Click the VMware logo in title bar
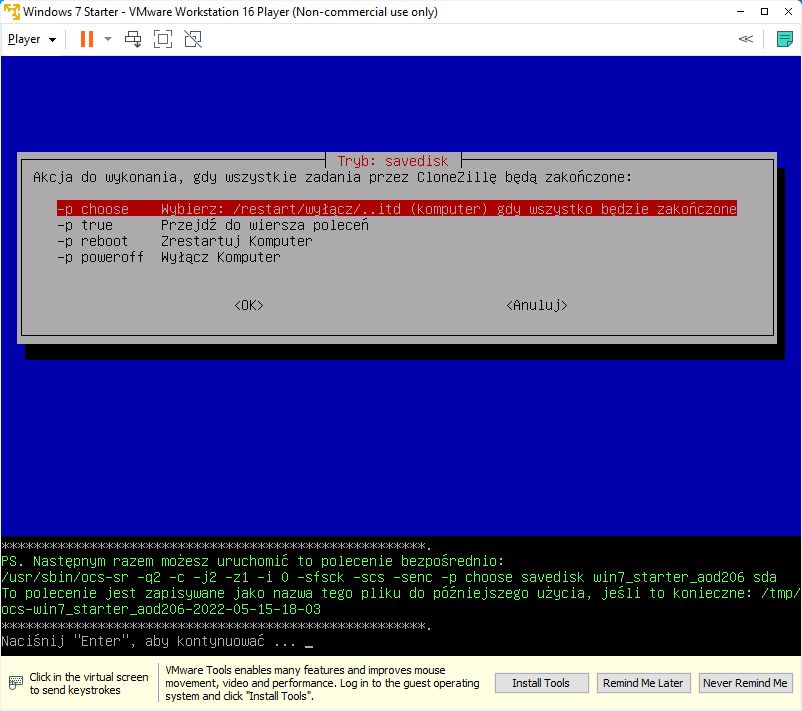This screenshot has width=802, height=711. pyautogui.click(x=11, y=12)
